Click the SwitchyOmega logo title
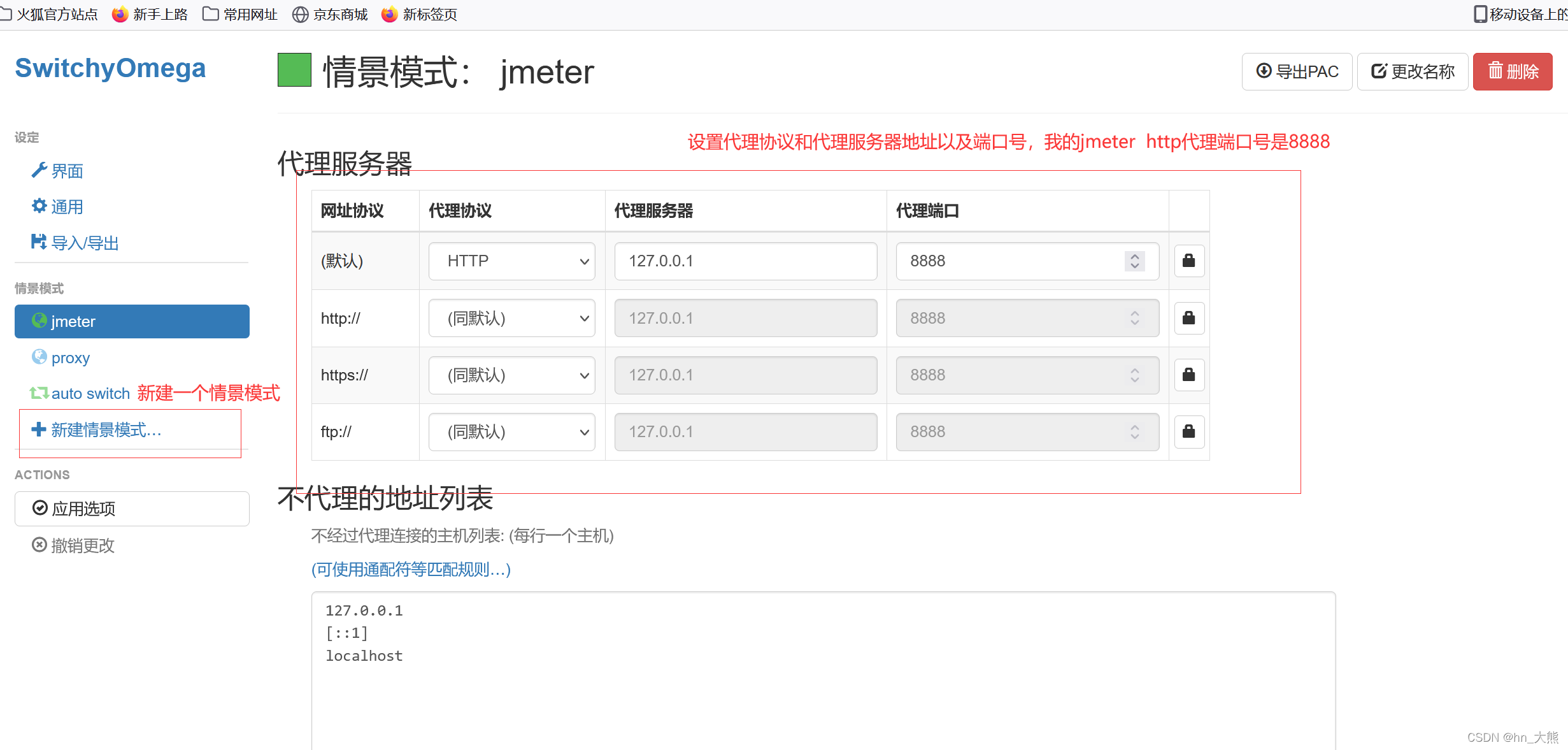Viewport: 1568px width, 750px height. click(x=110, y=68)
